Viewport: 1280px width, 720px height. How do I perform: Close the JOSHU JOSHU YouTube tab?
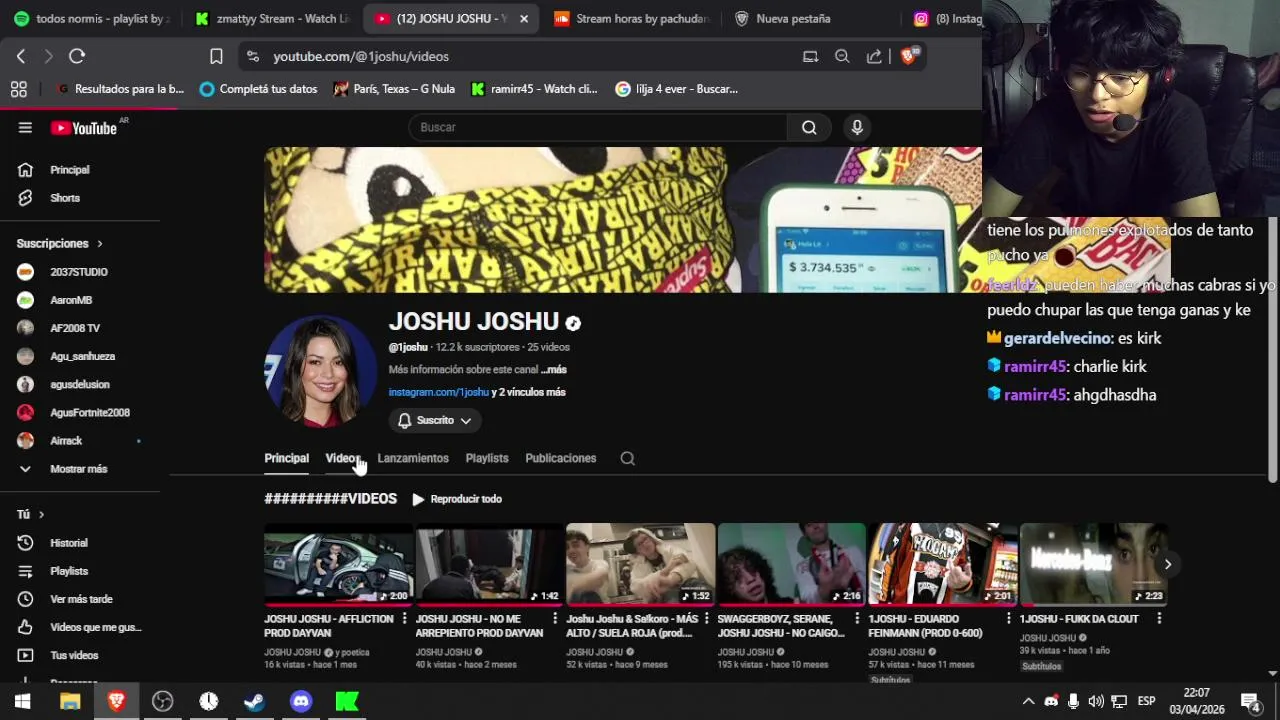(x=524, y=18)
